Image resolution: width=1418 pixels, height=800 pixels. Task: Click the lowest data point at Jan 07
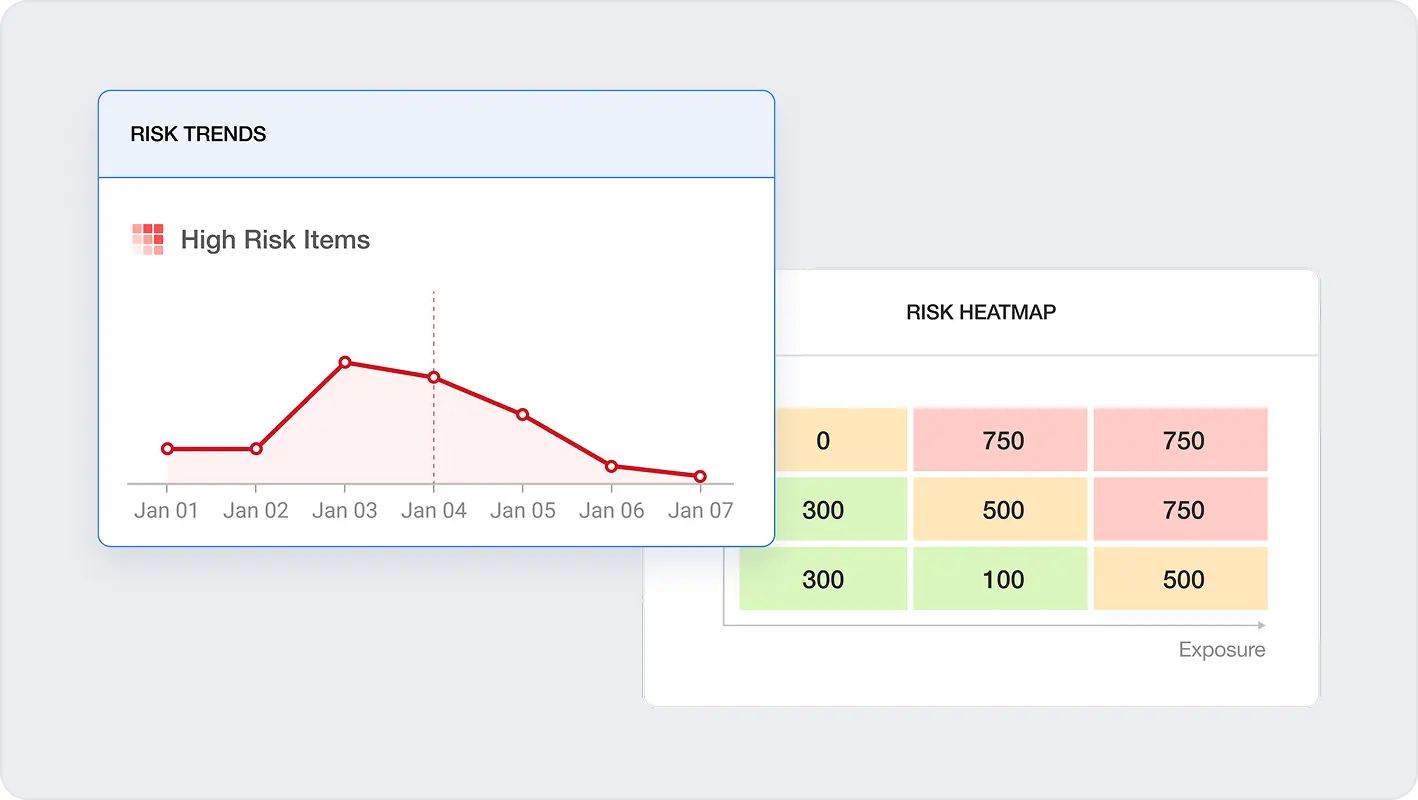click(700, 476)
